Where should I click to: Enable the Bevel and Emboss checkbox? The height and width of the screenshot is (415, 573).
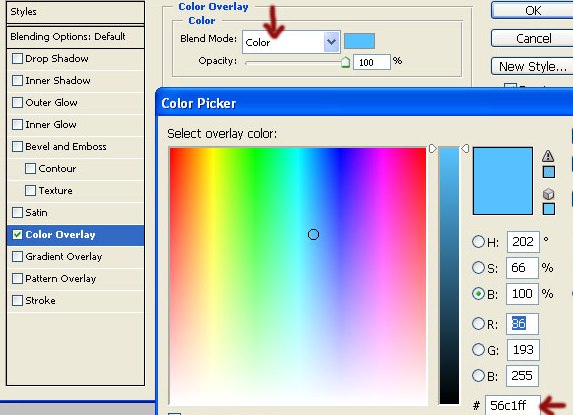17,146
